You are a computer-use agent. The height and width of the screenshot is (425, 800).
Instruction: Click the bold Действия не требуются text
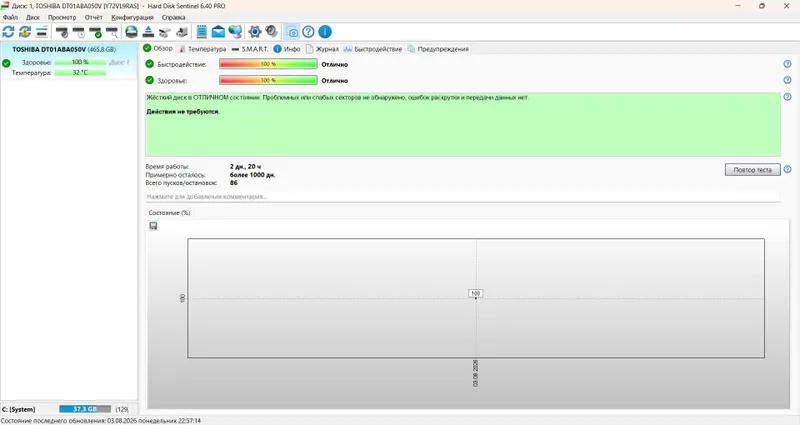tap(183, 111)
